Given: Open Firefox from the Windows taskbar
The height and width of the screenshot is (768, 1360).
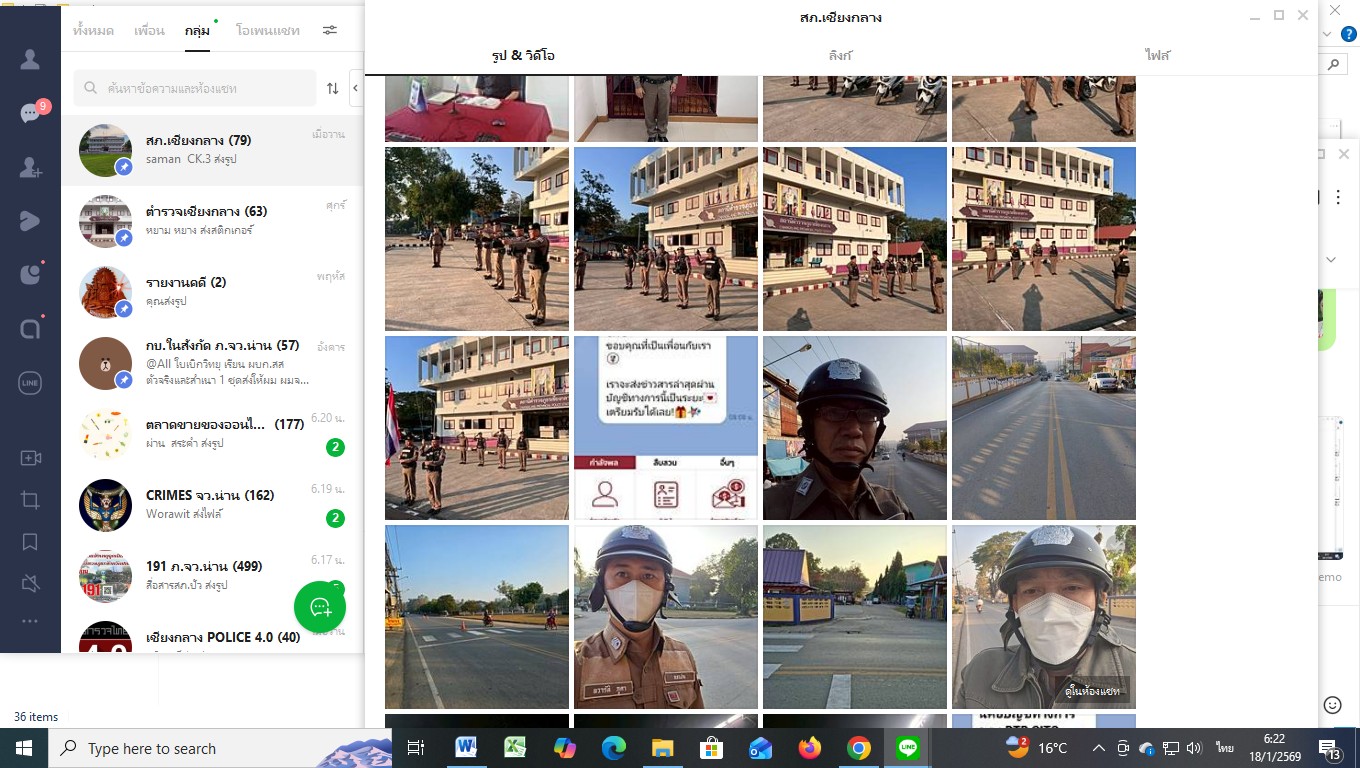Looking at the screenshot, I should coord(810,748).
